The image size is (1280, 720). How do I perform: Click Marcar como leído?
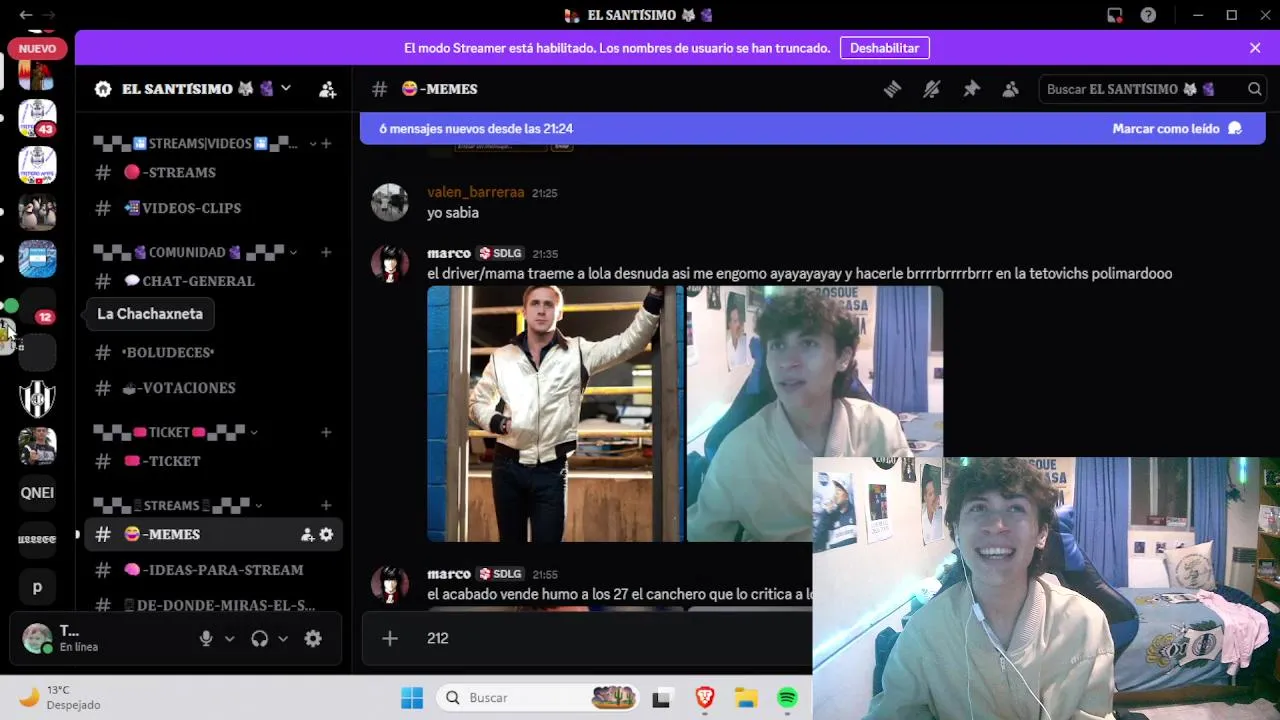pyautogui.click(x=1177, y=128)
